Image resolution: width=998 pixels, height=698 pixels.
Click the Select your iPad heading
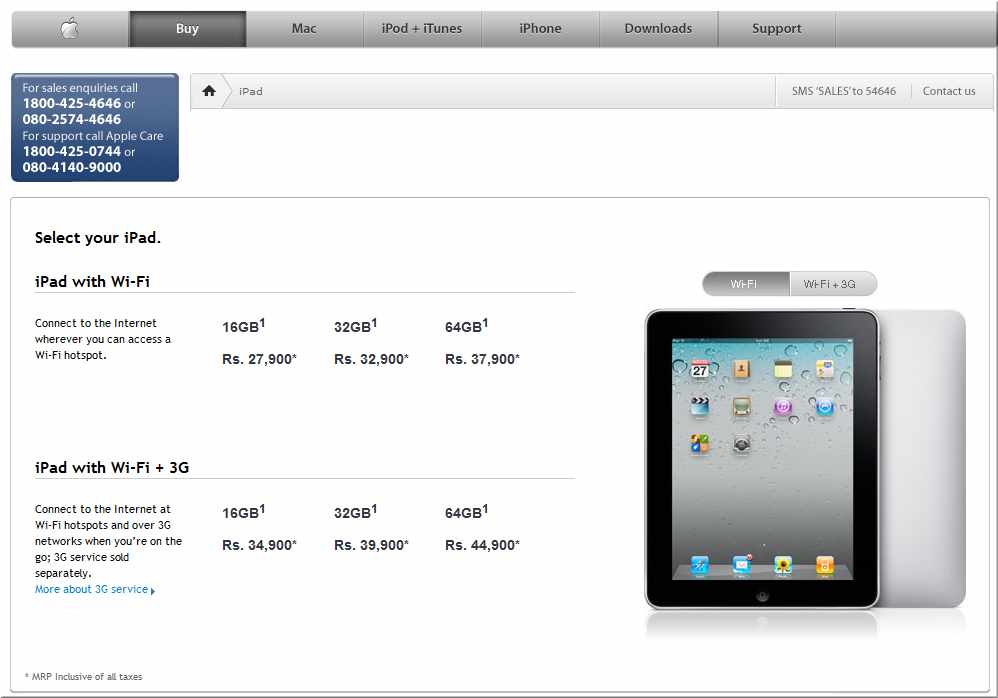point(97,238)
